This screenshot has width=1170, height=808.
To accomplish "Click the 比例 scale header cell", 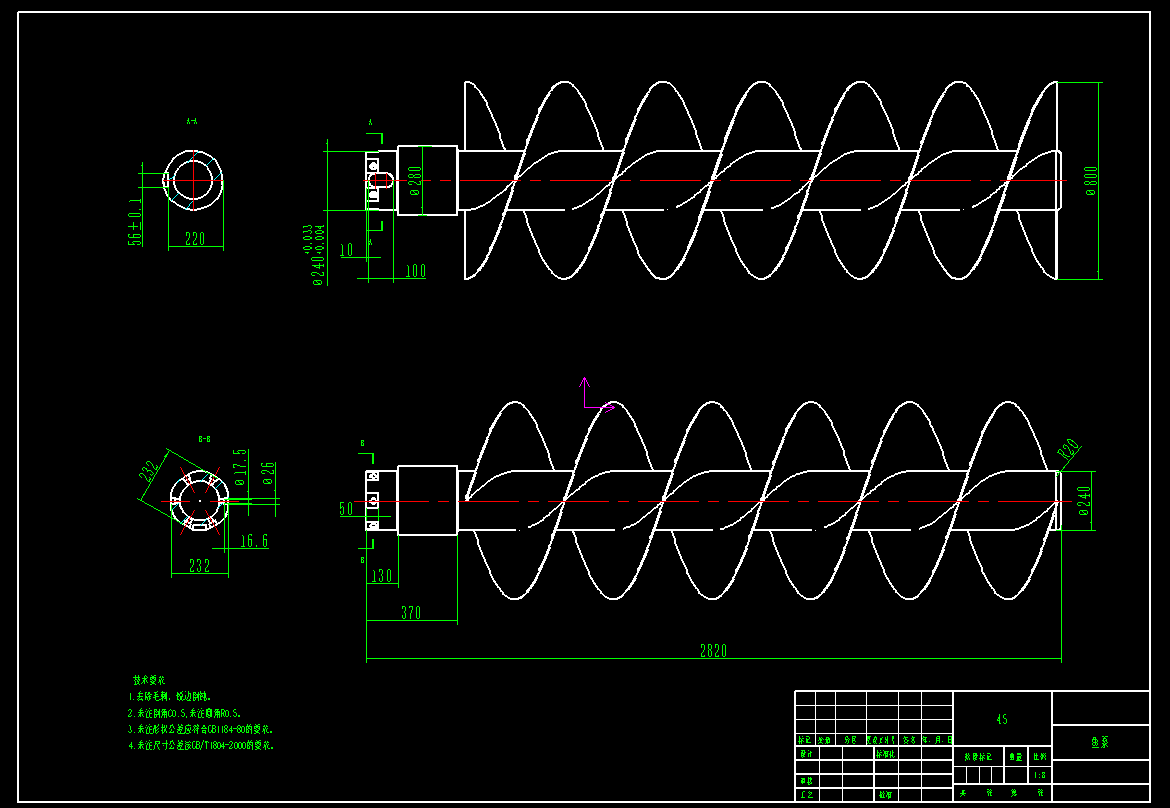I will (1039, 757).
